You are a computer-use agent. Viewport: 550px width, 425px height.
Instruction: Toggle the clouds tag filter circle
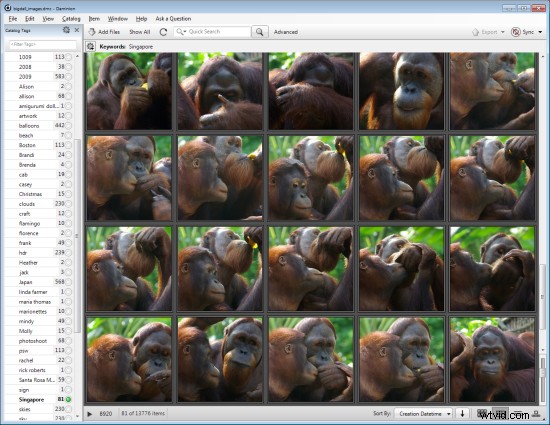pyautogui.click(x=68, y=204)
